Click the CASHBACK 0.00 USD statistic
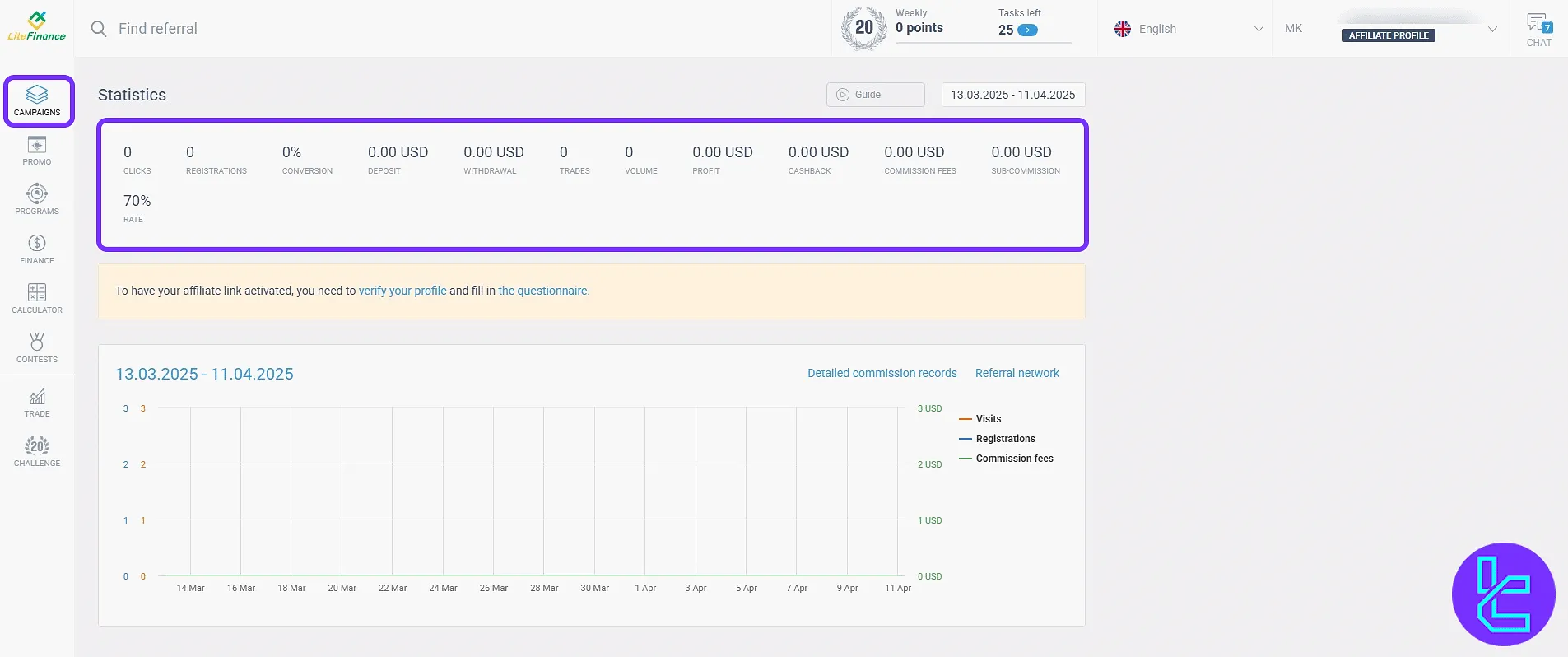 [818, 160]
